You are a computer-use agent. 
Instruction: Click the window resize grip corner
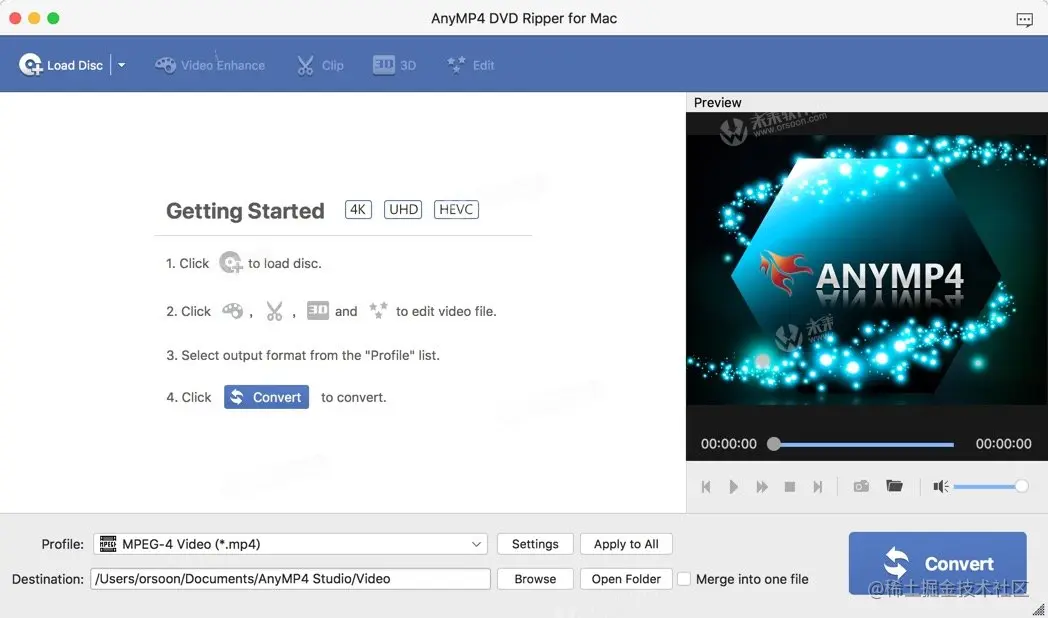(1039, 609)
